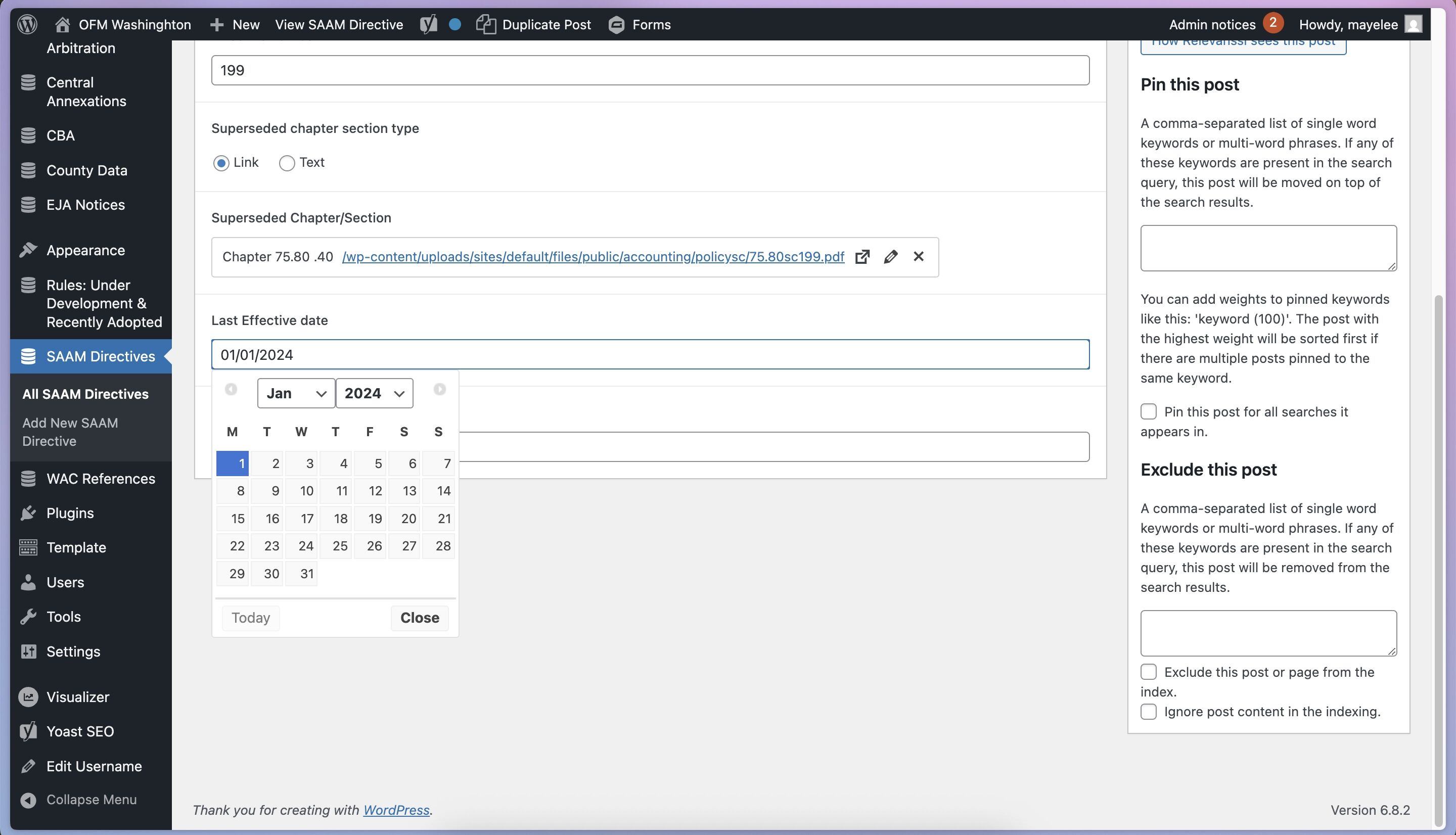Go to next month in the datepicker
Screen dimensions: 1456x835
click(x=439, y=389)
